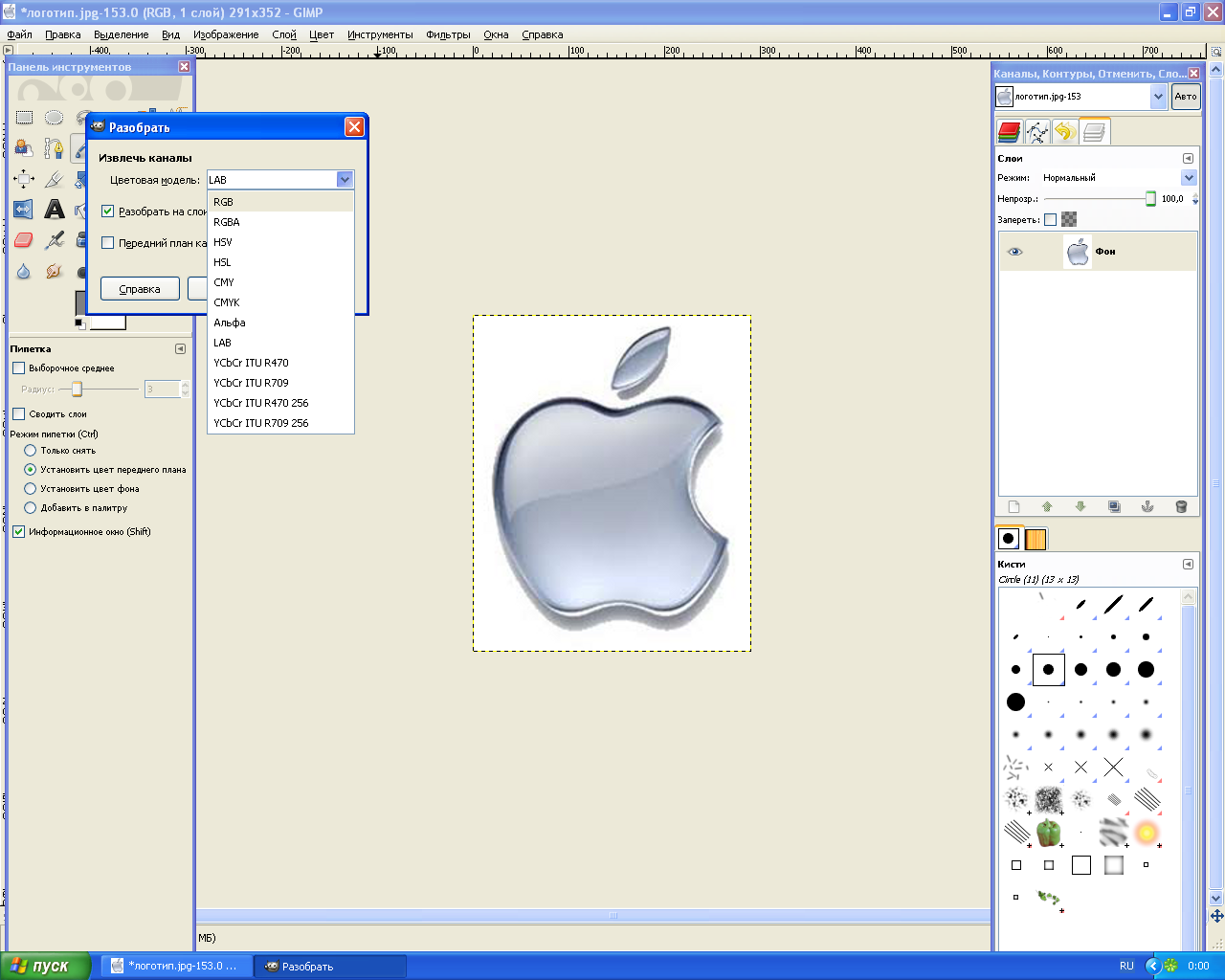Pick the glowing sparks brush
1225x980 pixels.
1147,833
